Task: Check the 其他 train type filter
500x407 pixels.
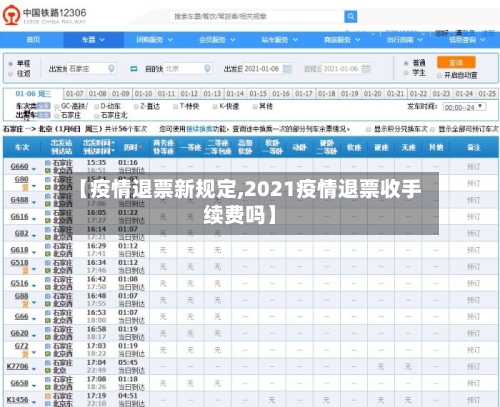Action: [255, 107]
